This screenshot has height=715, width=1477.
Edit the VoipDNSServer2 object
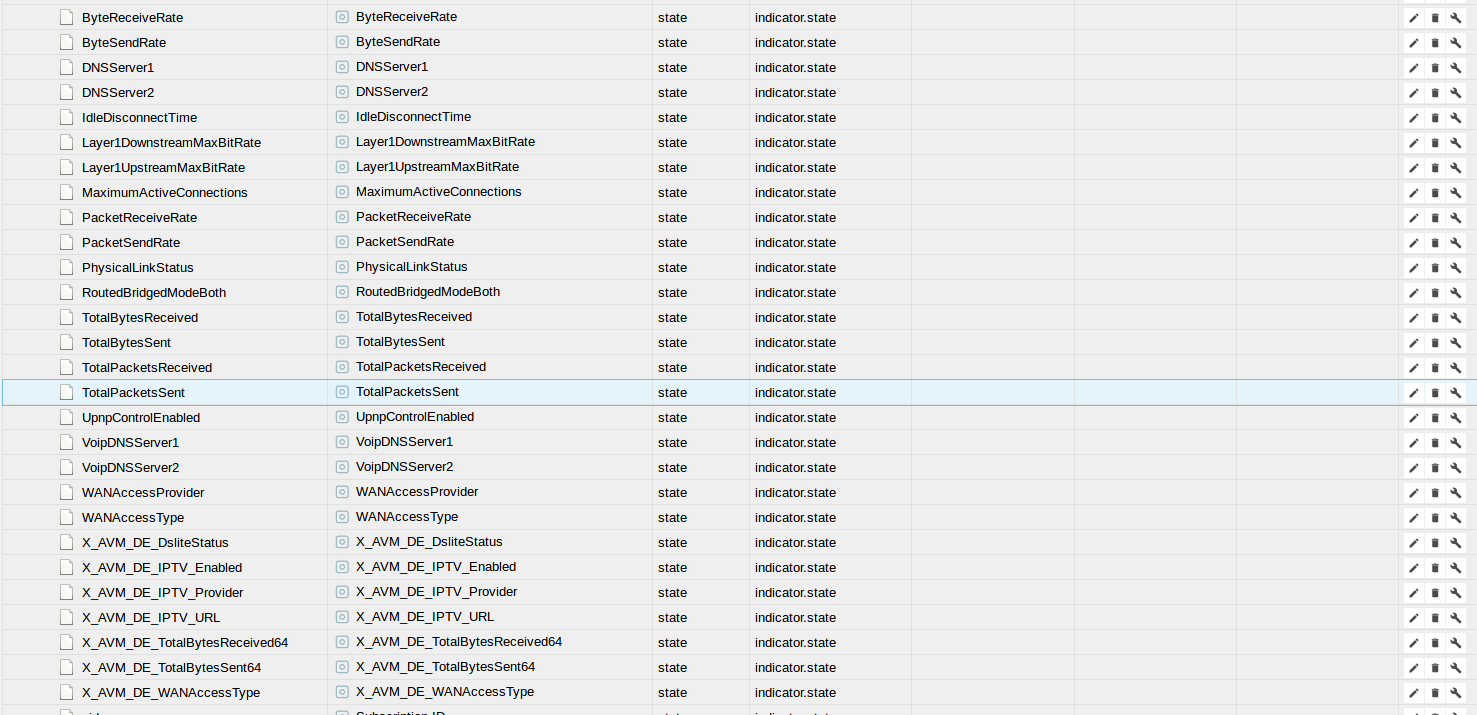(1413, 468)
